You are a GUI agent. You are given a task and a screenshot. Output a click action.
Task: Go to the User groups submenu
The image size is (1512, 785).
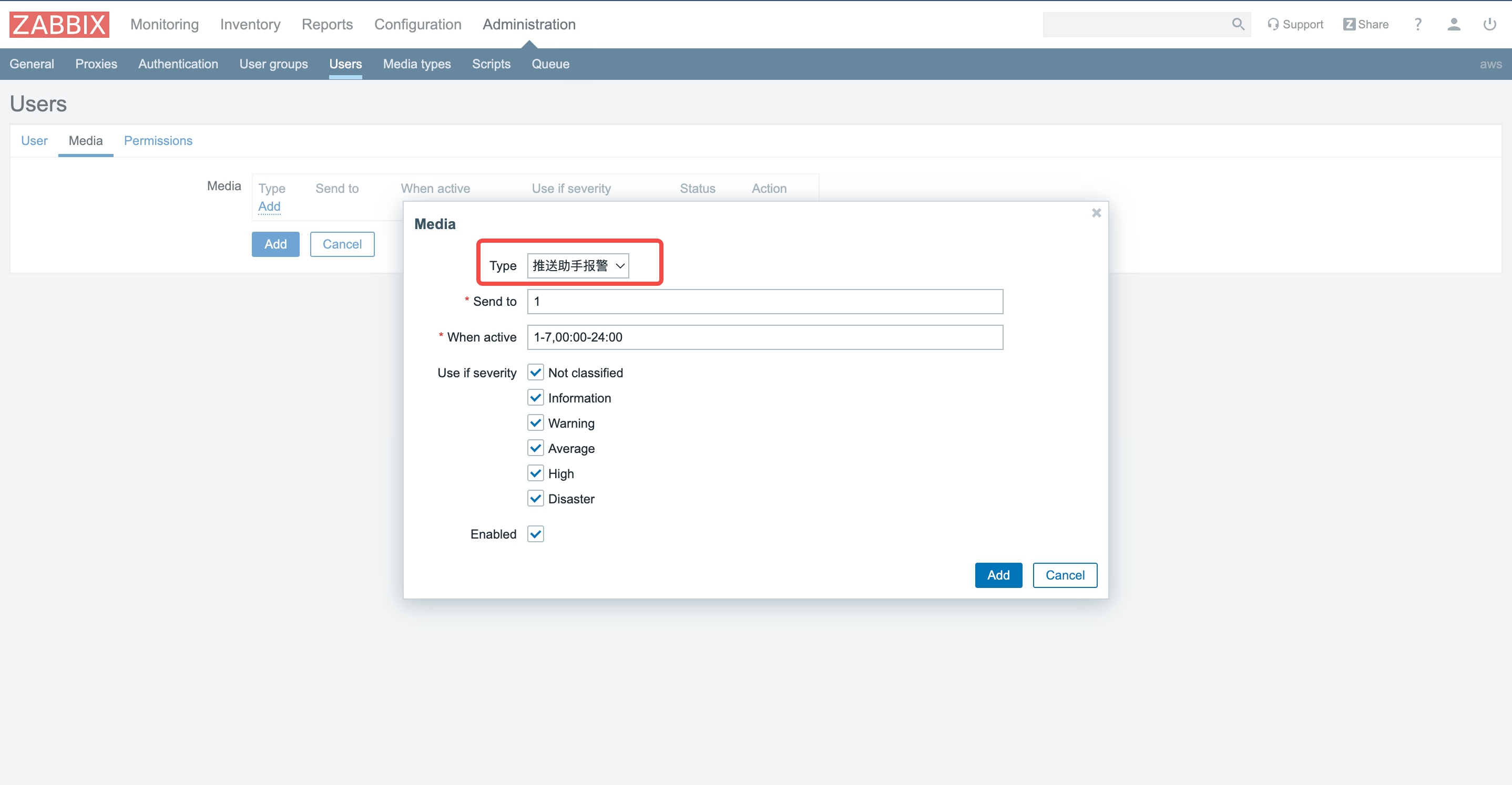[273, 64]
